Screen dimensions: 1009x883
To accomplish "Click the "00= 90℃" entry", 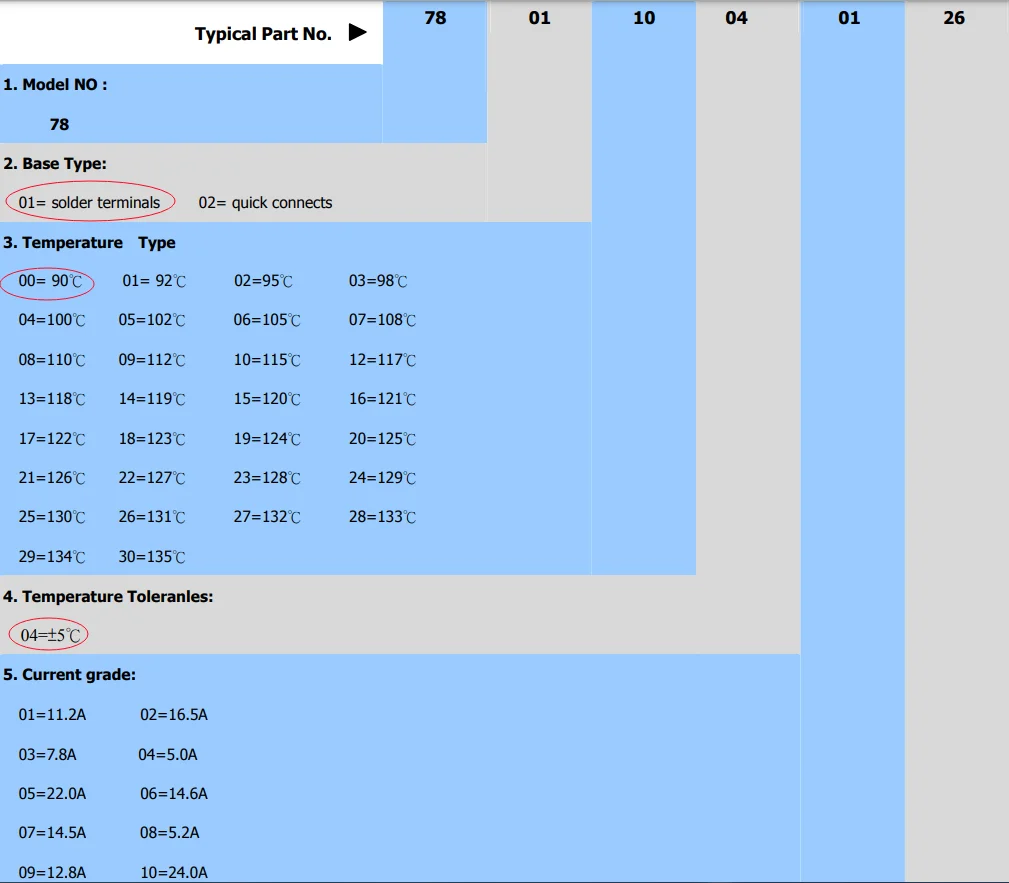I will (50, 281).
